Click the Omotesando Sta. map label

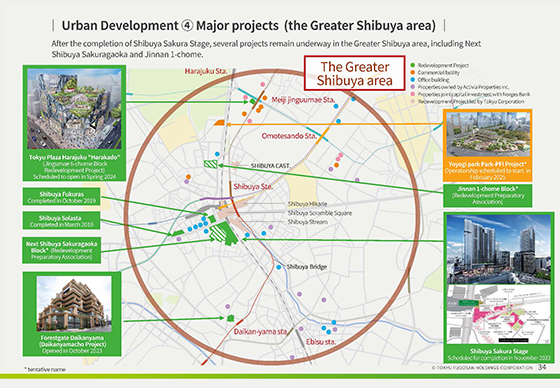point(289,136)
